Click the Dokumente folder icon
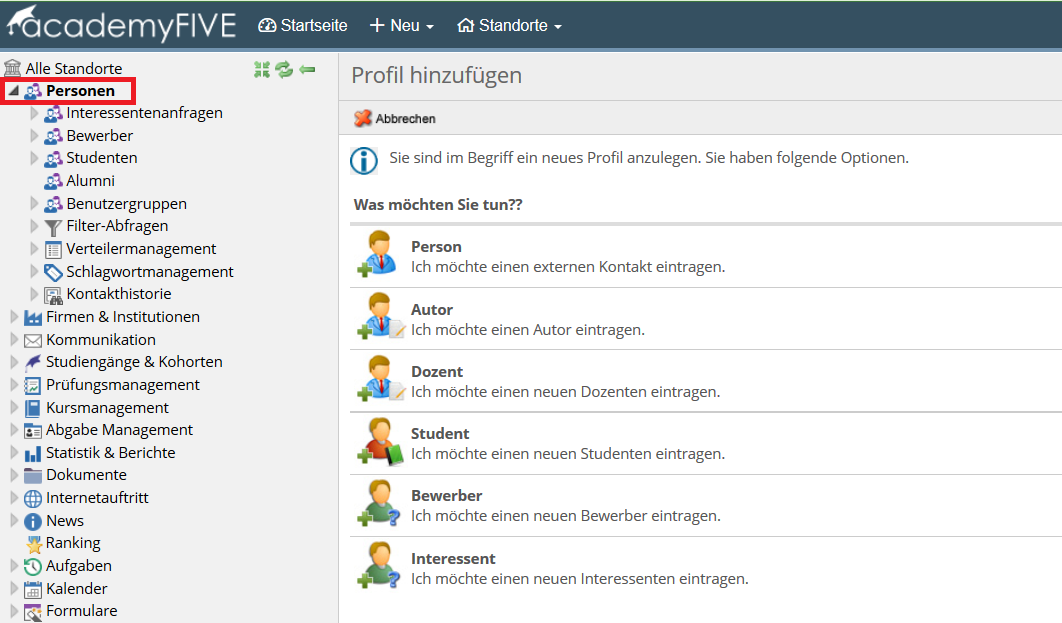The image size is (1062, 623). [33, 475]
